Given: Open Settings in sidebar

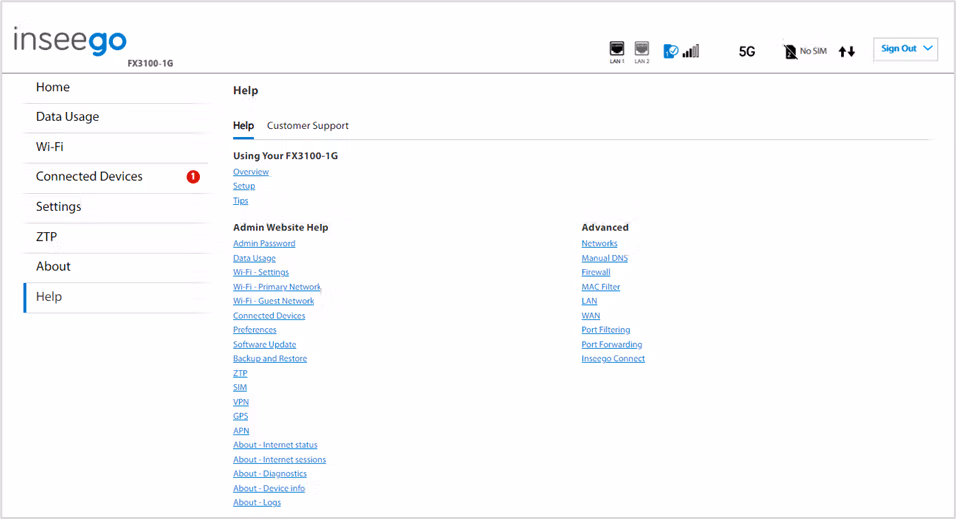Looking at the screenshot, I should (116, 207).
